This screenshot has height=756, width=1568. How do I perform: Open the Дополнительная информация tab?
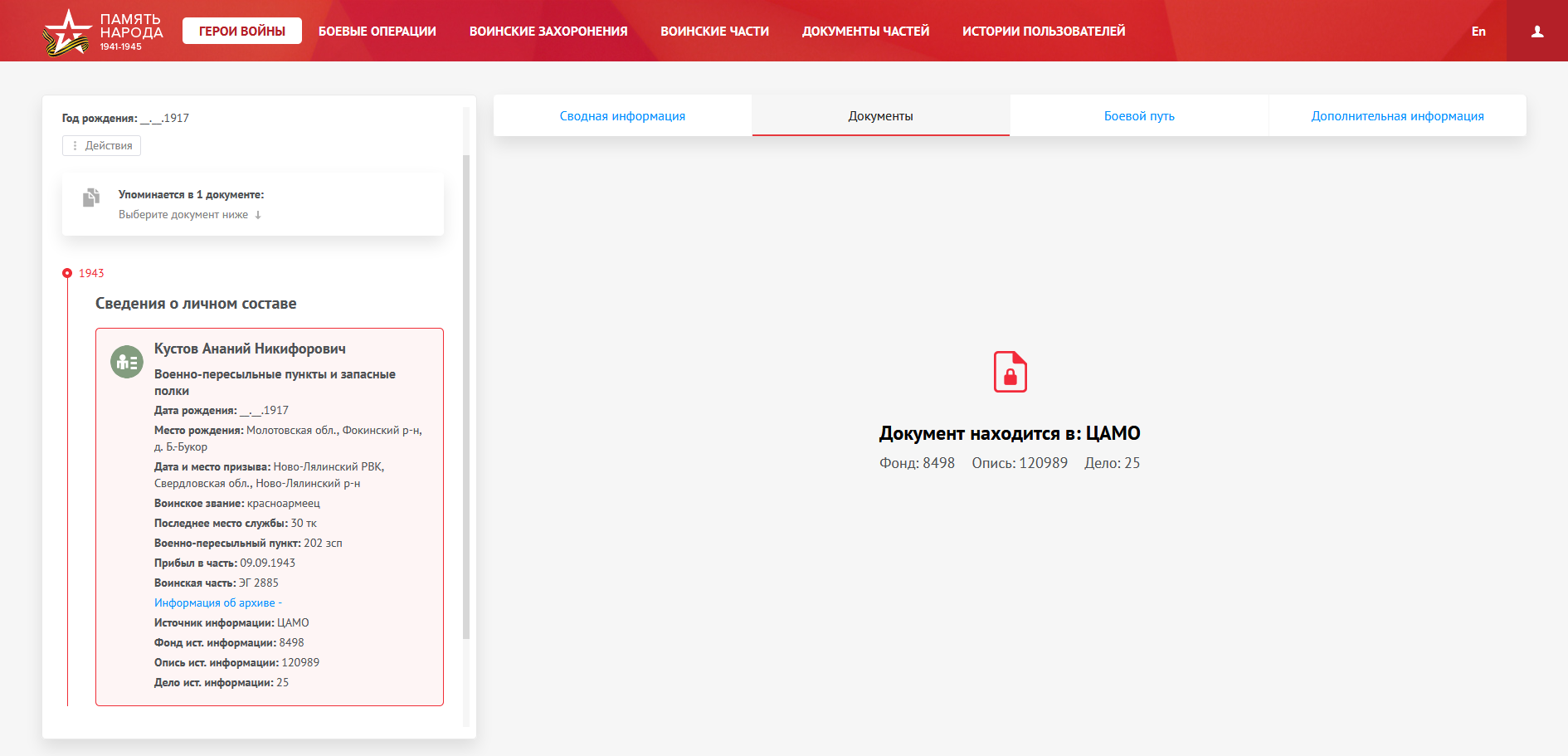(x=1397, y=116)
